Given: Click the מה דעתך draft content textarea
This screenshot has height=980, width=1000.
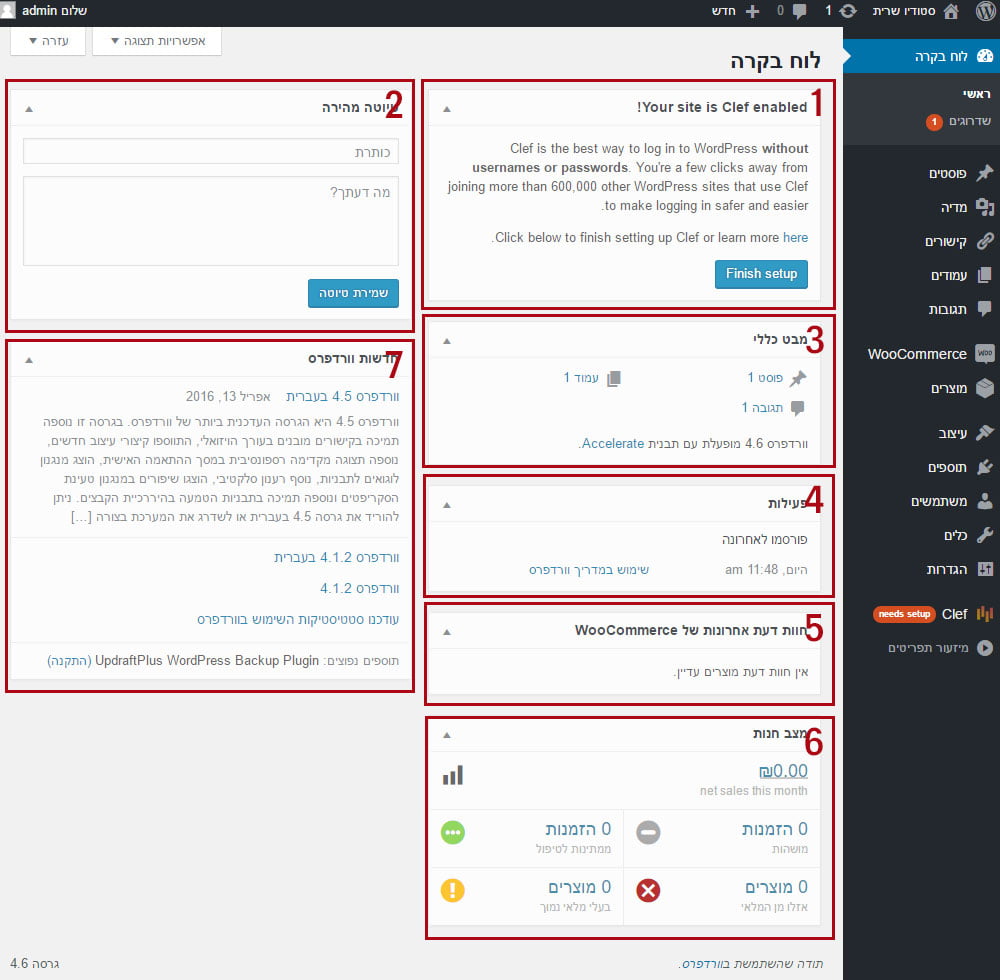Looking at the screenshot, I should click(210, 221).
